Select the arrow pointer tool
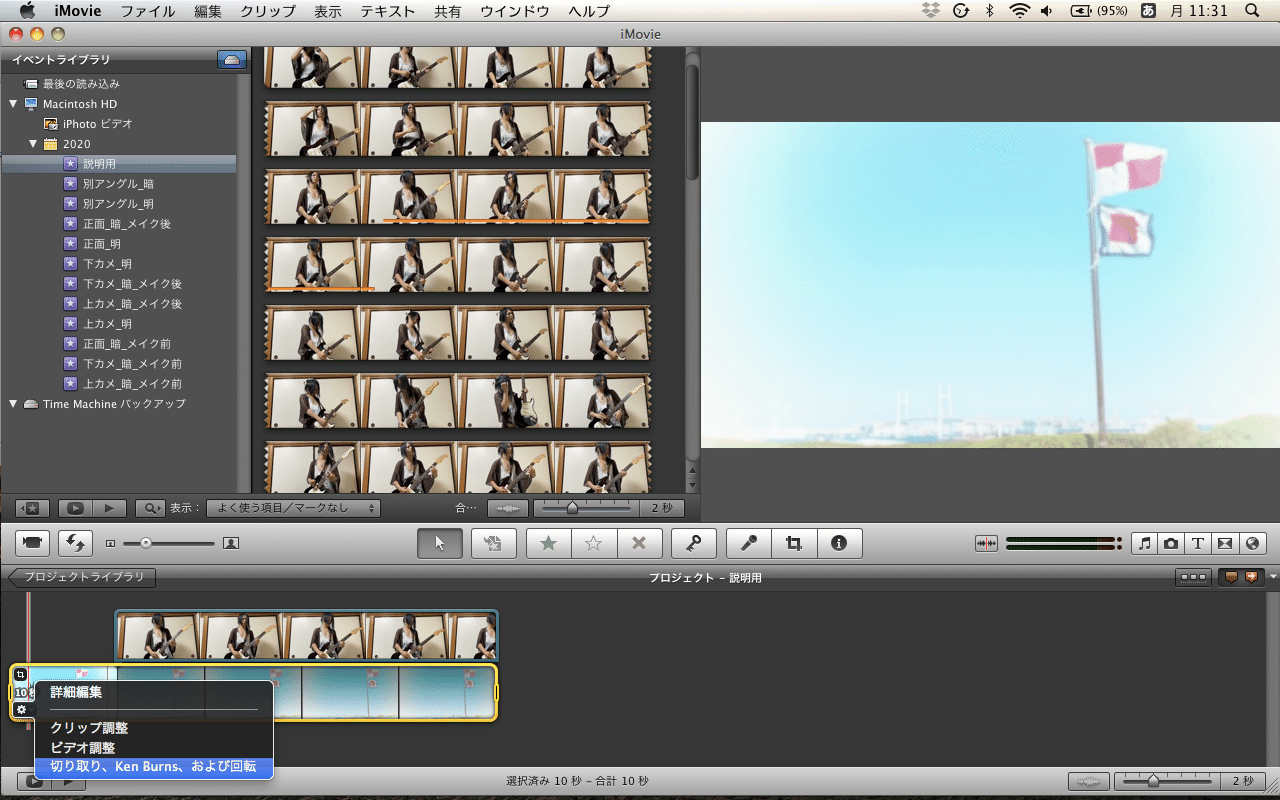Image resolution: width=1280 pixels, height=800 pixels. tap(440, 543)
